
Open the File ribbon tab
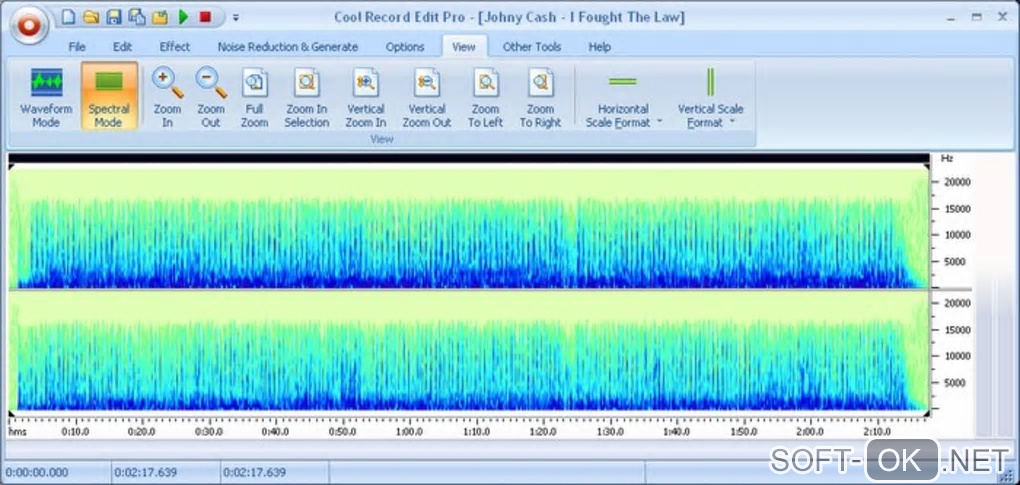click(x=77, y=47)
